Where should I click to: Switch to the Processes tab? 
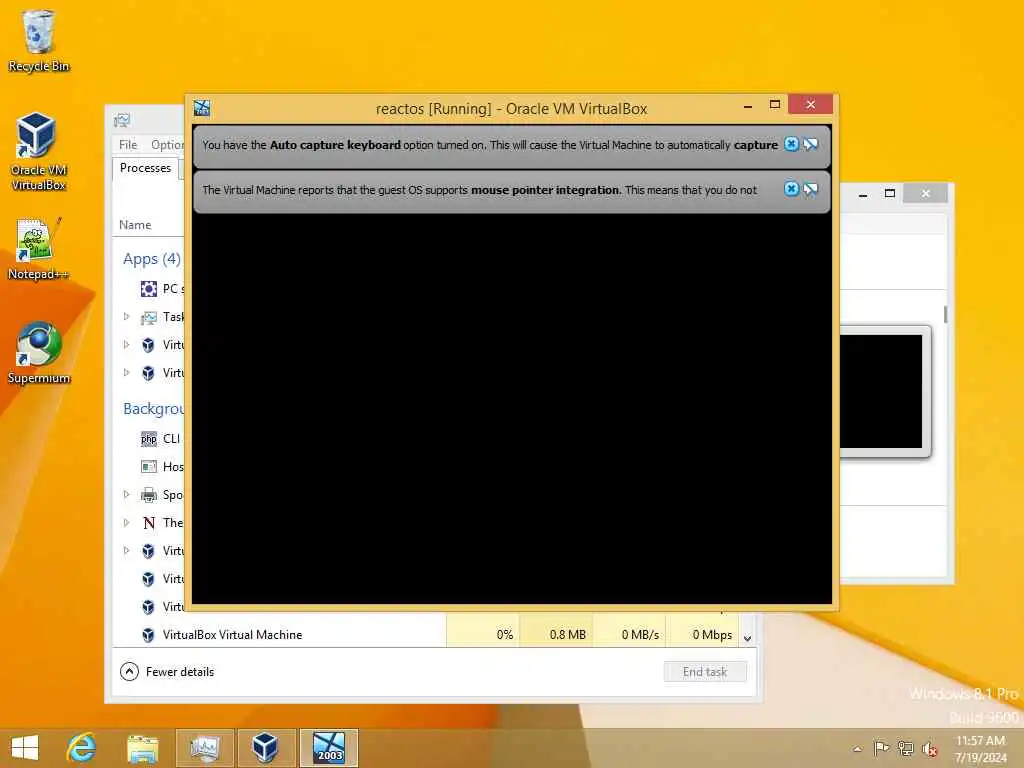pyautogui.click(x=145, y=168)
